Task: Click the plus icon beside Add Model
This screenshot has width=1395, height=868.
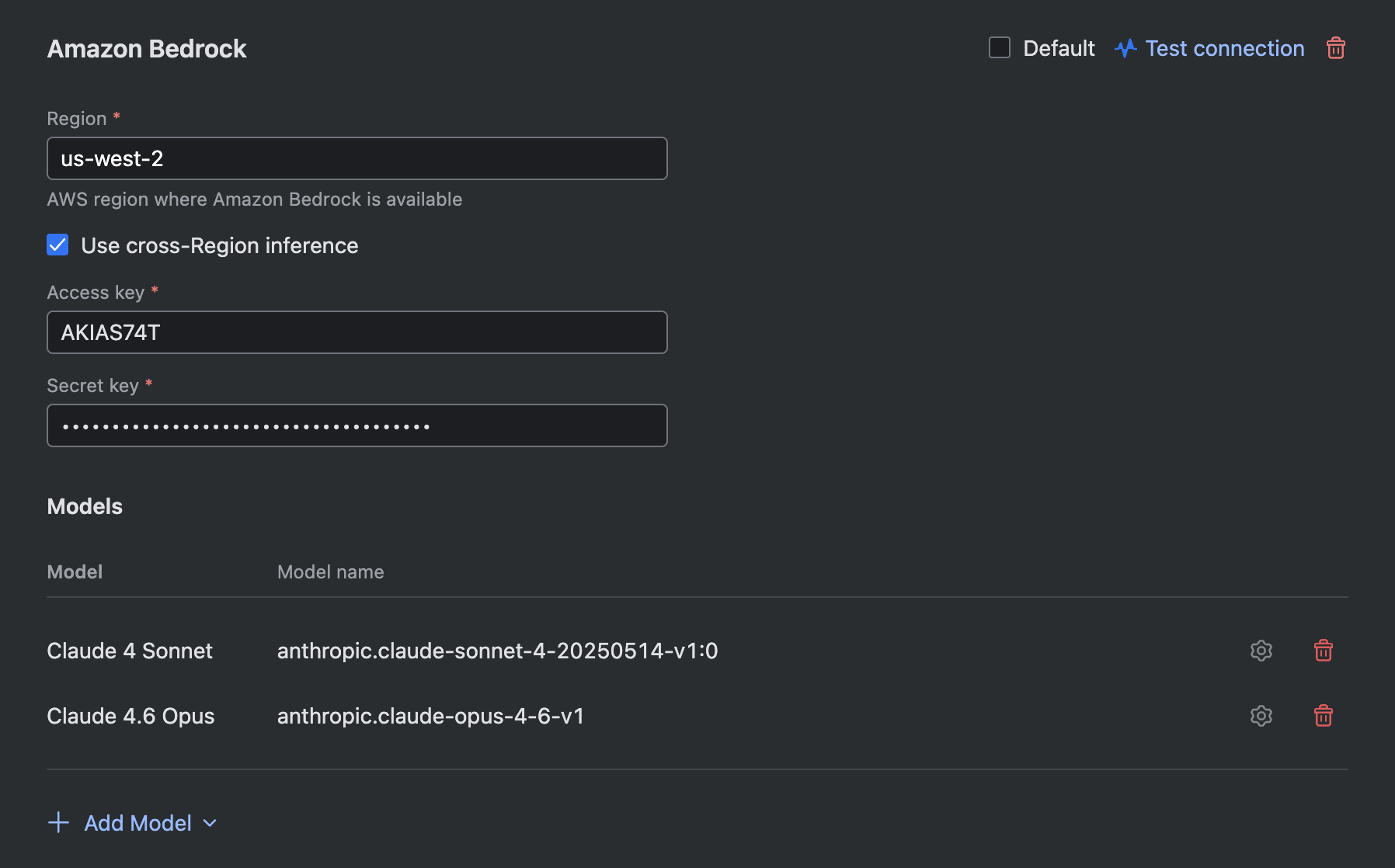Action: pyautogui.click(x=59, y=822)
